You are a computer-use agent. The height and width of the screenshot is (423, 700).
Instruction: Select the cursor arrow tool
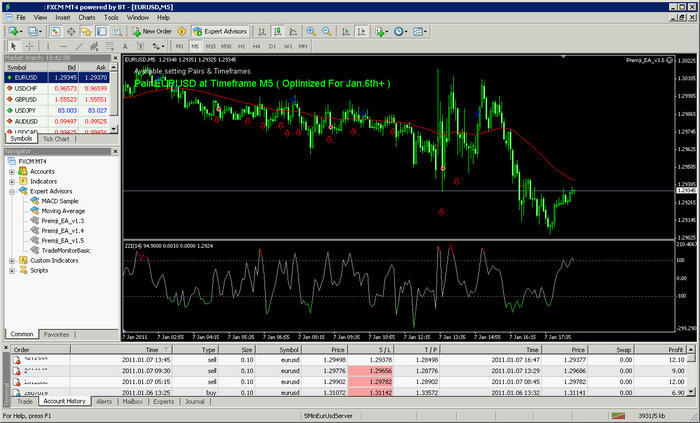(x=13, y=46)
